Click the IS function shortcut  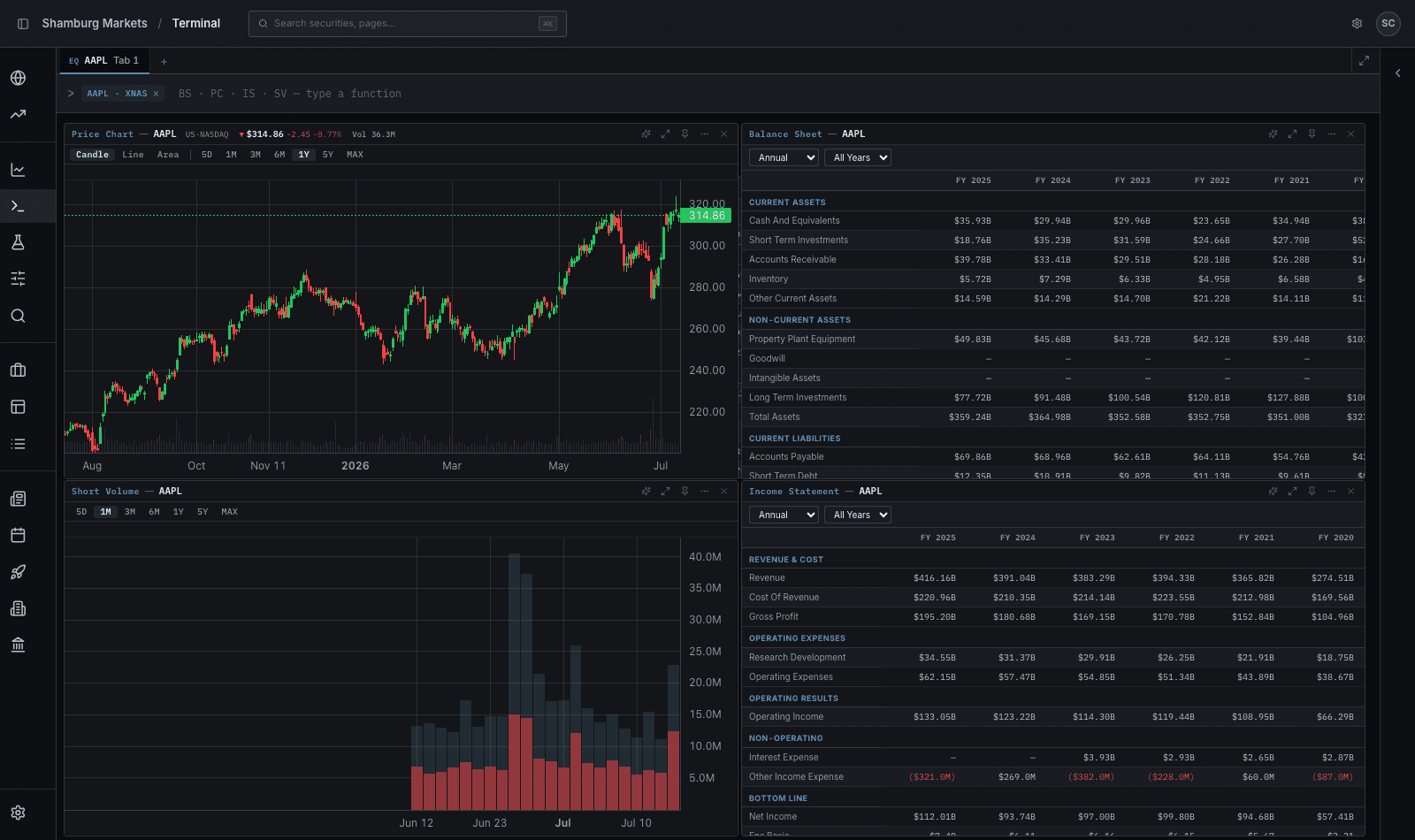[249, 94]
